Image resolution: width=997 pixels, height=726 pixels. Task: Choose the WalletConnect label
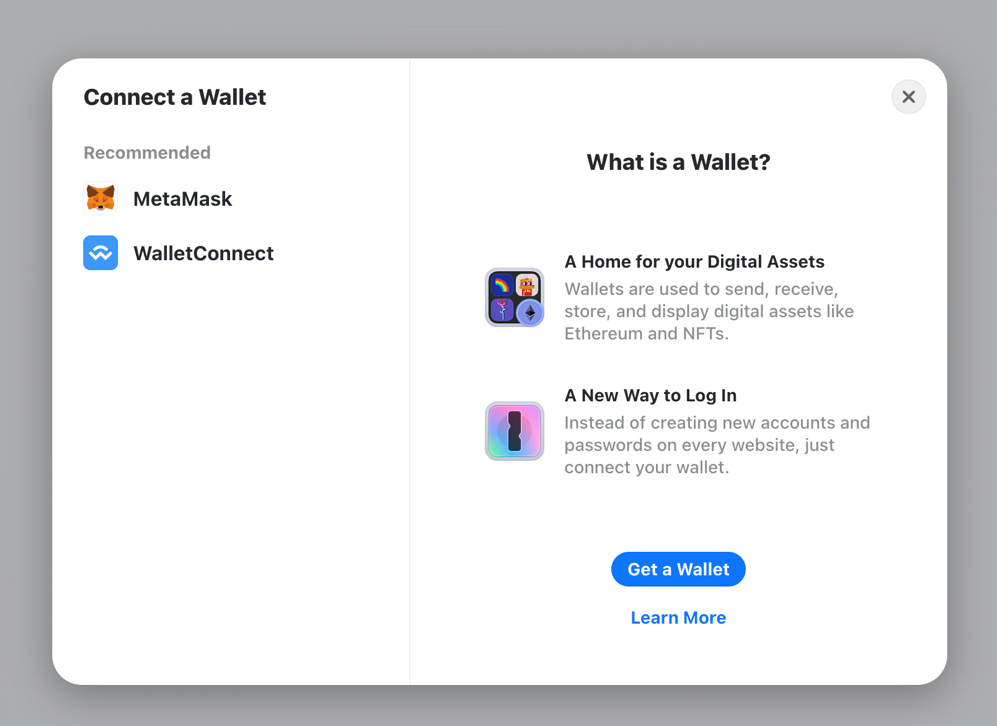[203, 253]
